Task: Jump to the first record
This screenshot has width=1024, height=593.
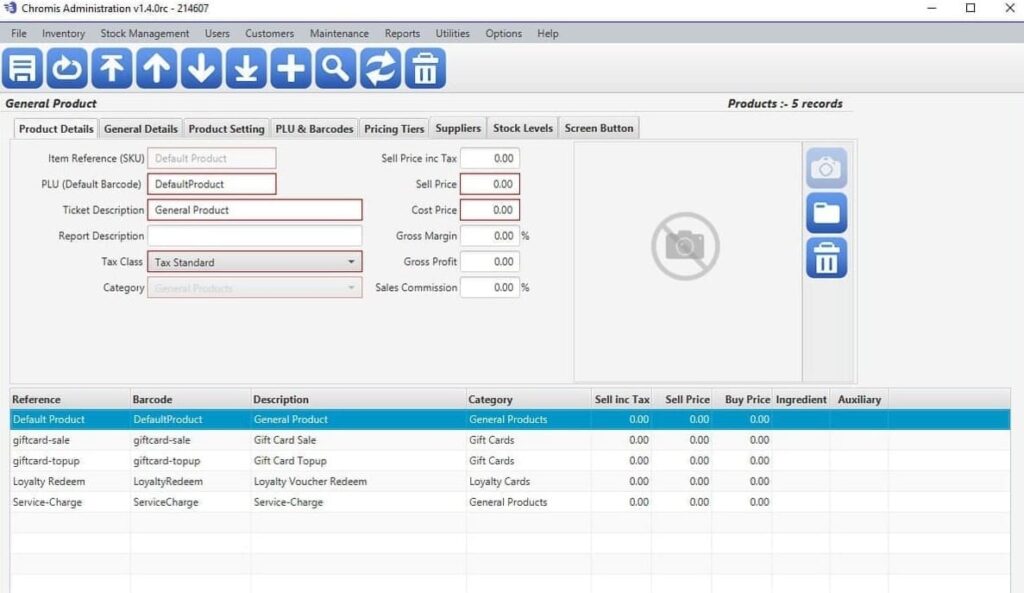Action: click(x=111, y=69)
